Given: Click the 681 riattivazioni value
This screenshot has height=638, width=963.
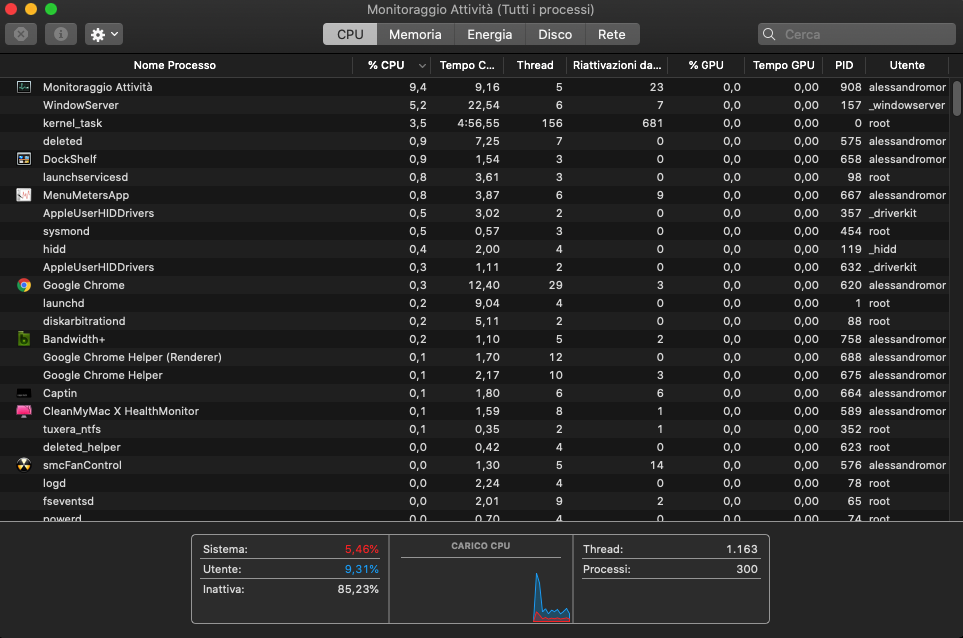Looking at the screenshot, I should click(x=652, y=123).
